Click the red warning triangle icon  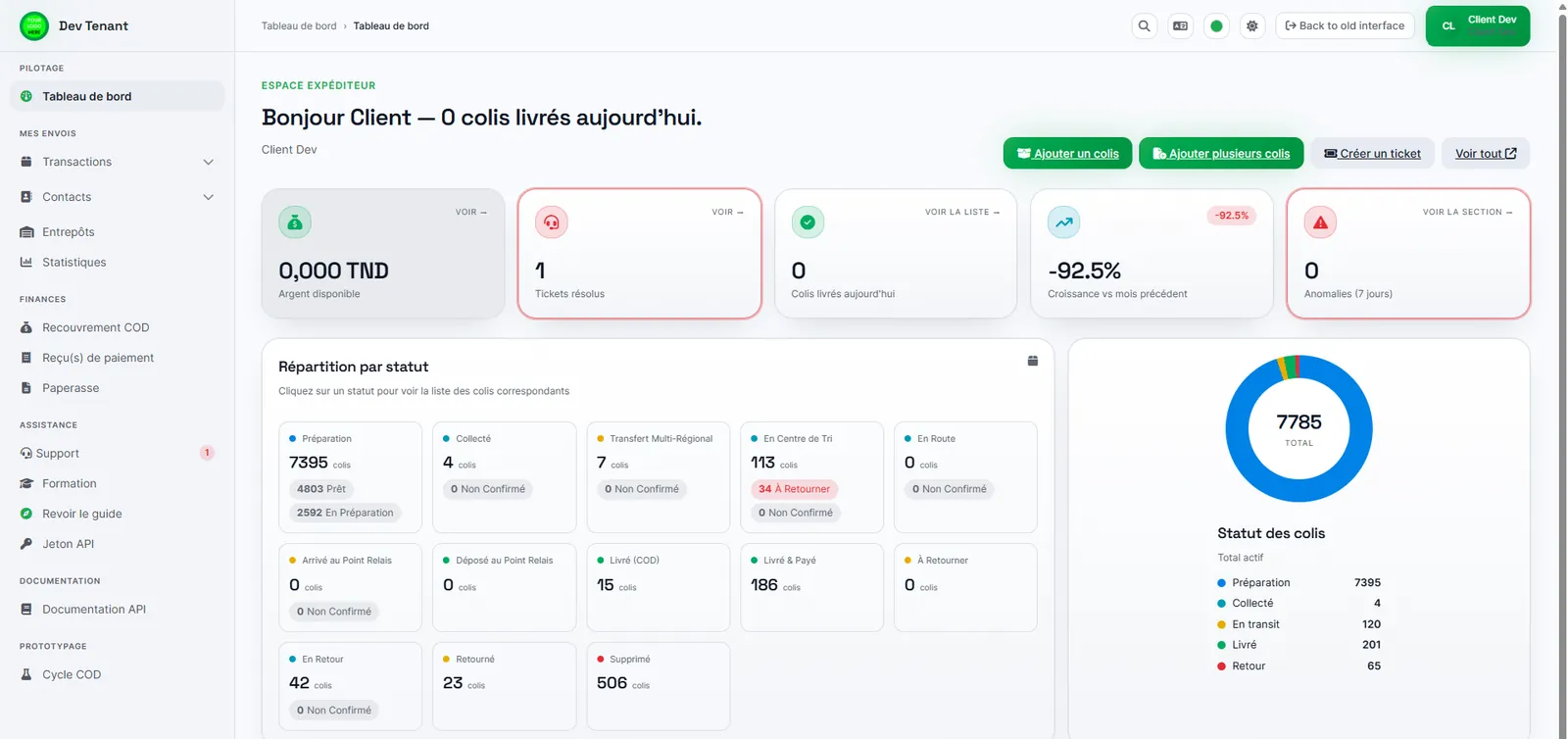point(1321,222)
